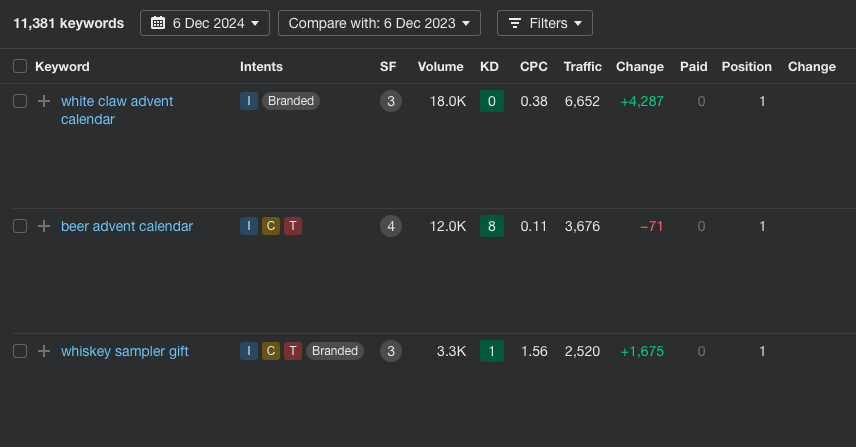Screen dimensions: 856x447
Task: Click SERP features badge 4 for beer advent calendar
Action: [391, 226]
